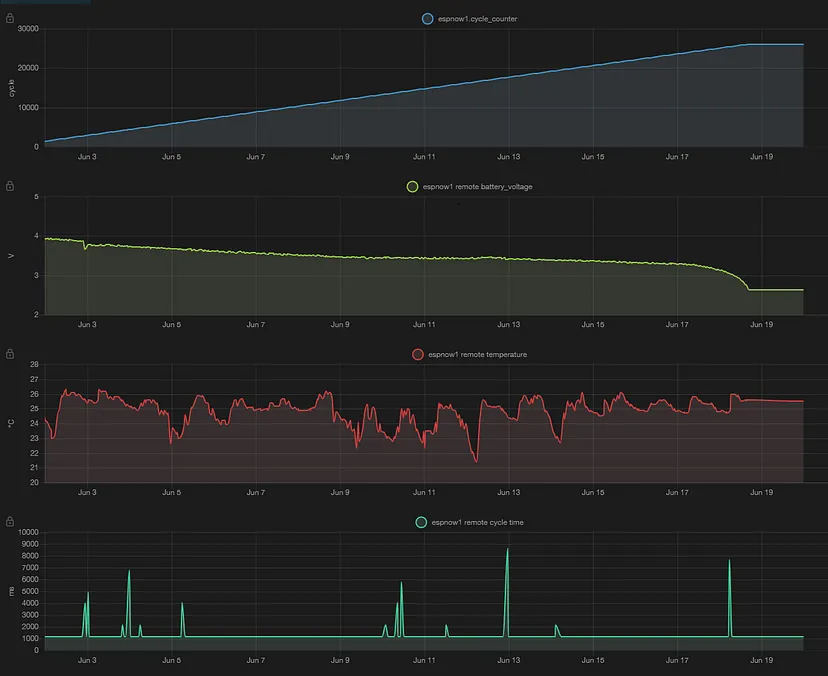Click the Jun 19 label under the cycle time chart
This screenshot has width=828, height=676.
(x=761, y=660)
